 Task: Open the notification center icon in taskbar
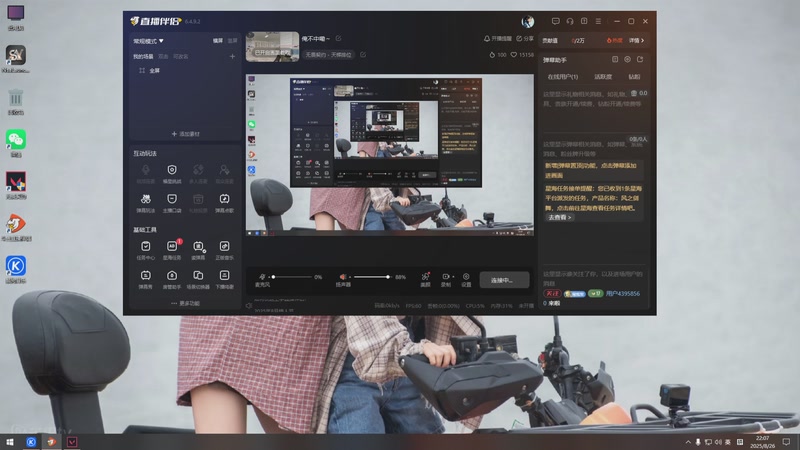786,442
